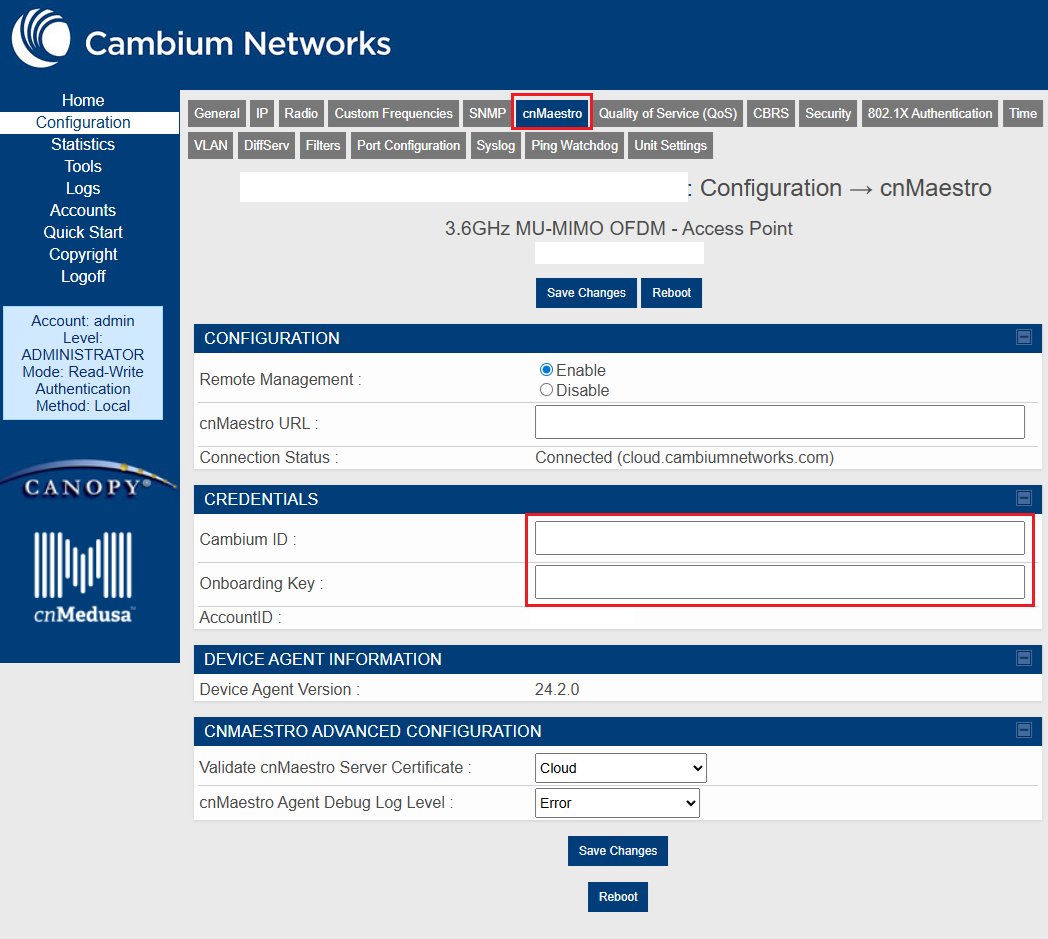Switch to the Quality of Service tab
The height and width of the screenshot is (939, 1048).
tap(667, 114)
